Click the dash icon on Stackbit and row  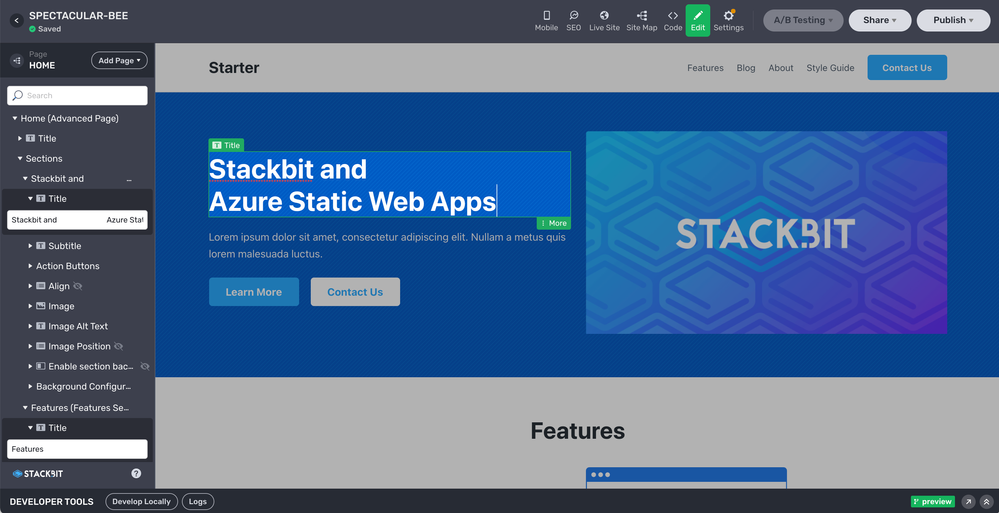coord(129,180)
